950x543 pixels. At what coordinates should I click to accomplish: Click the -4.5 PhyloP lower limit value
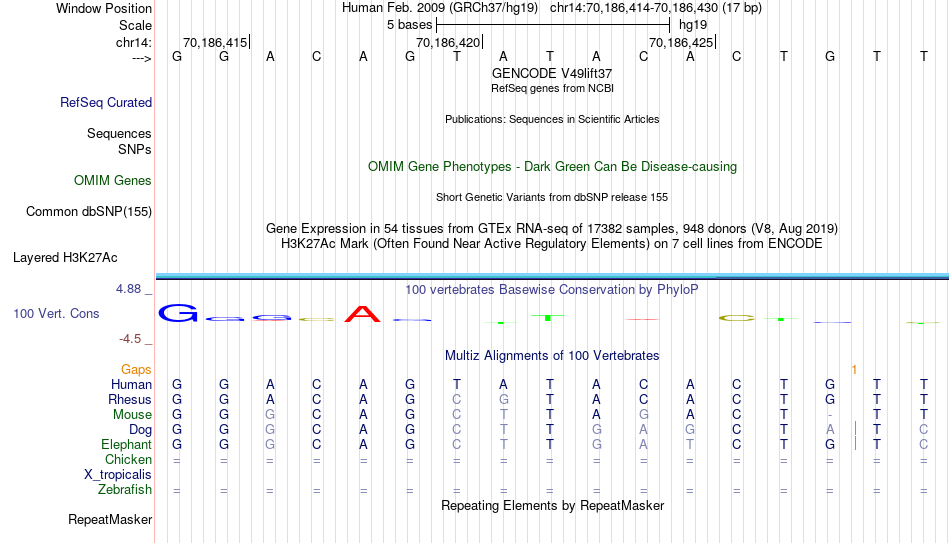130,339
